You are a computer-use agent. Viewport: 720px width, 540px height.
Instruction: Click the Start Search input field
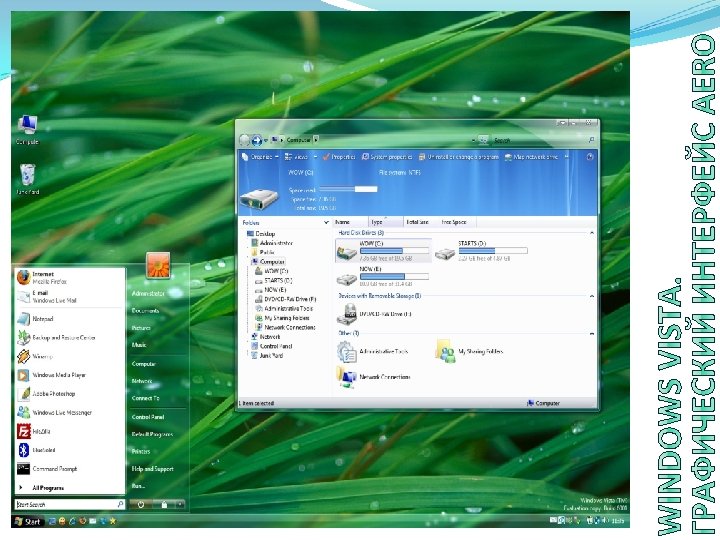point(69,504)
